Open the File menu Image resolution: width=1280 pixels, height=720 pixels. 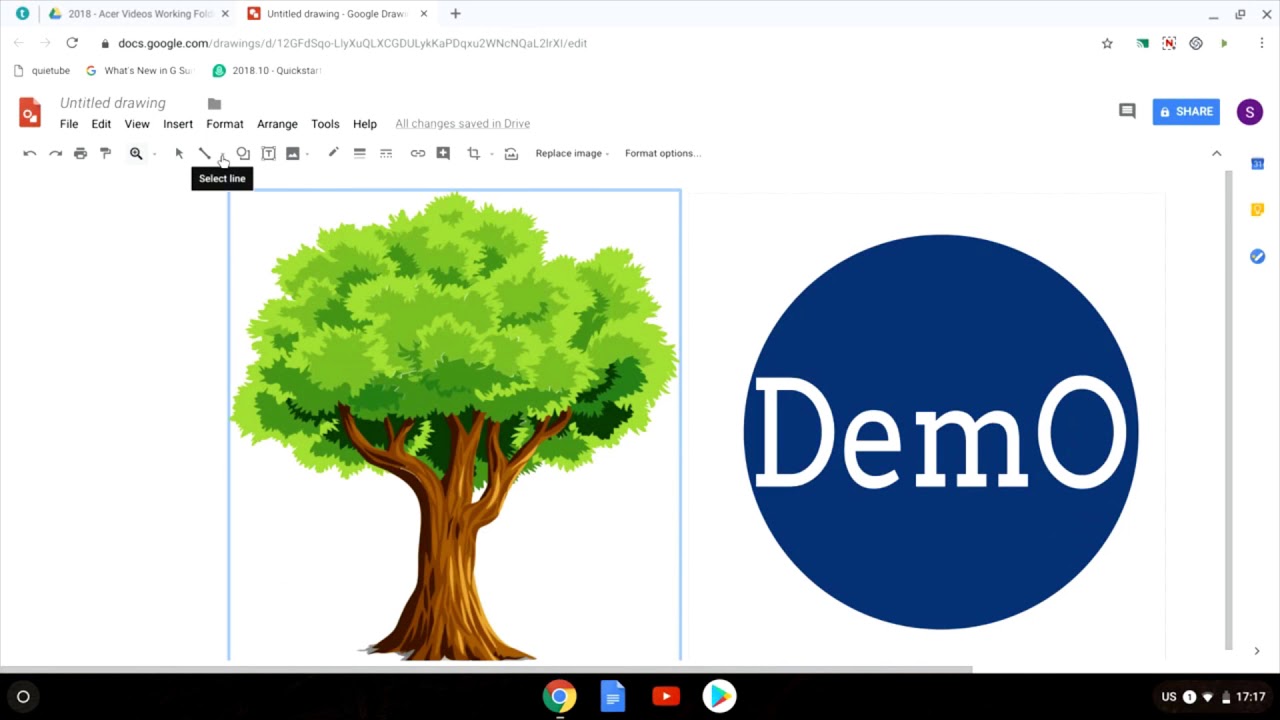(x=69, y=124)
